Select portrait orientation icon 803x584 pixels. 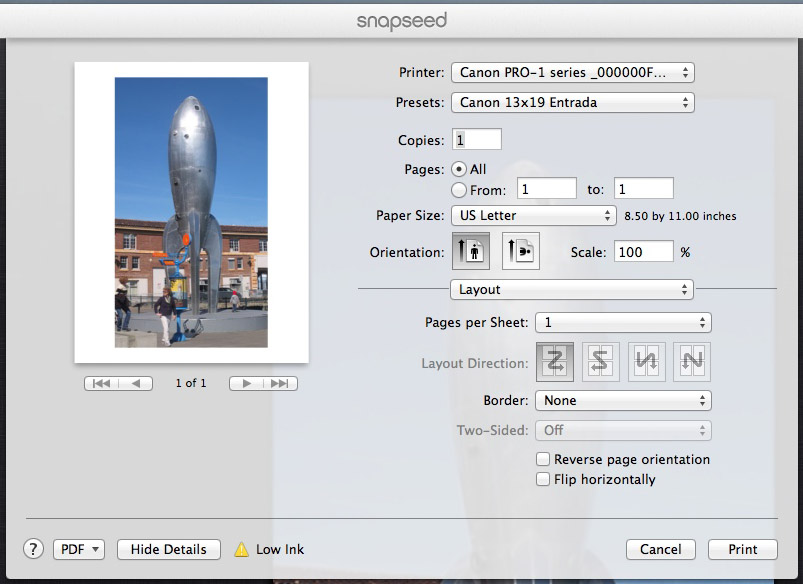point(470,252)
